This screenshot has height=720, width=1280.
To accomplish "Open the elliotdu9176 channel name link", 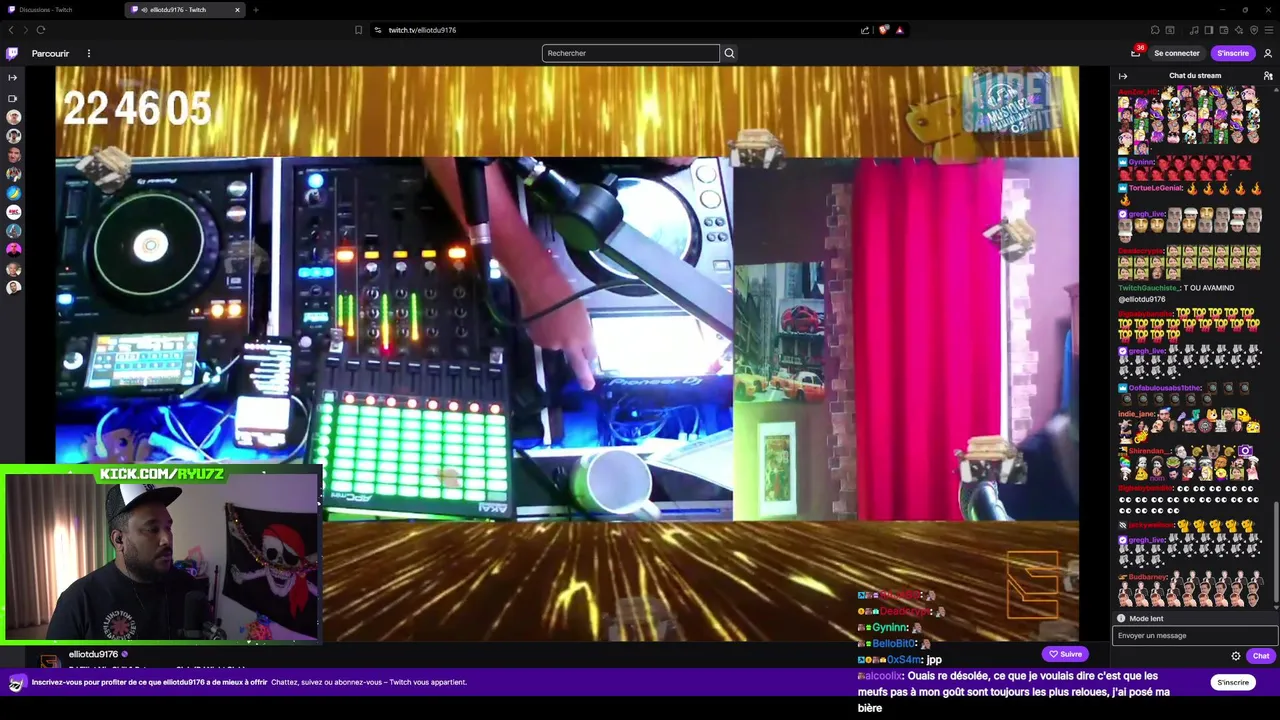I will (x=93, y=654).
